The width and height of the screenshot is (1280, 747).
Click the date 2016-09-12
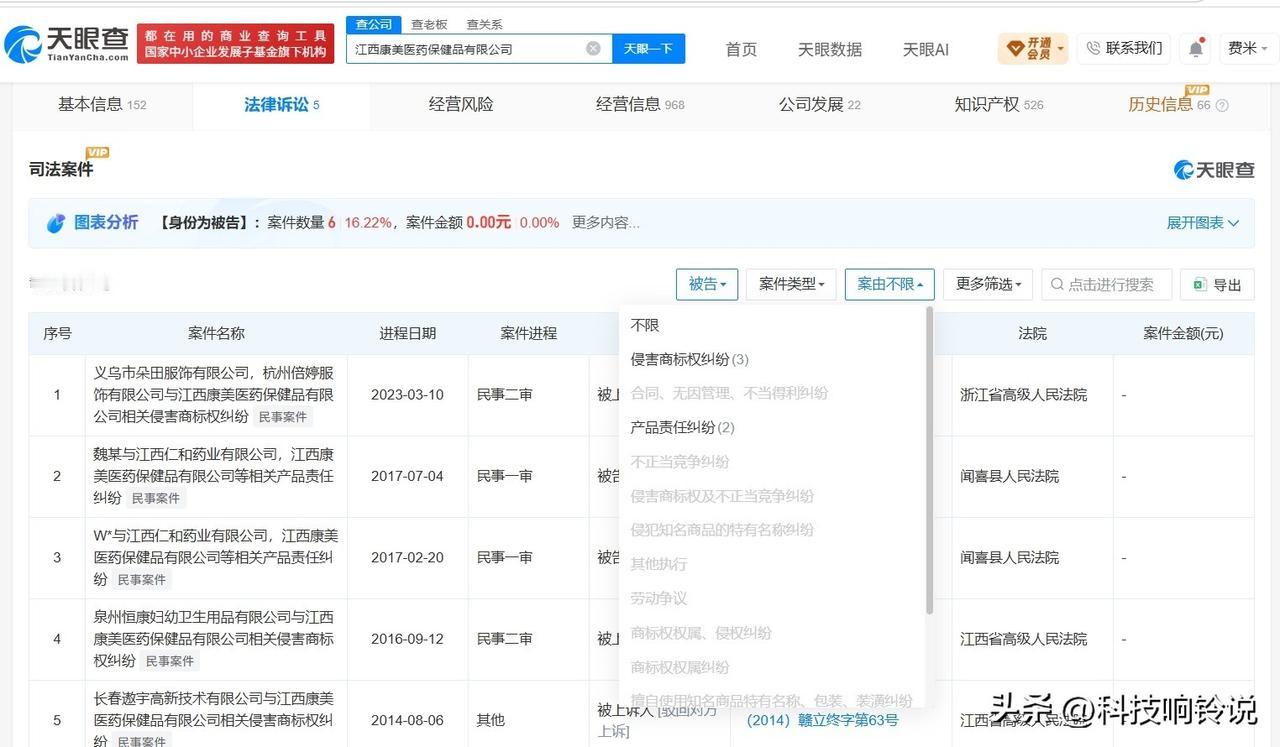click(407, 639)
